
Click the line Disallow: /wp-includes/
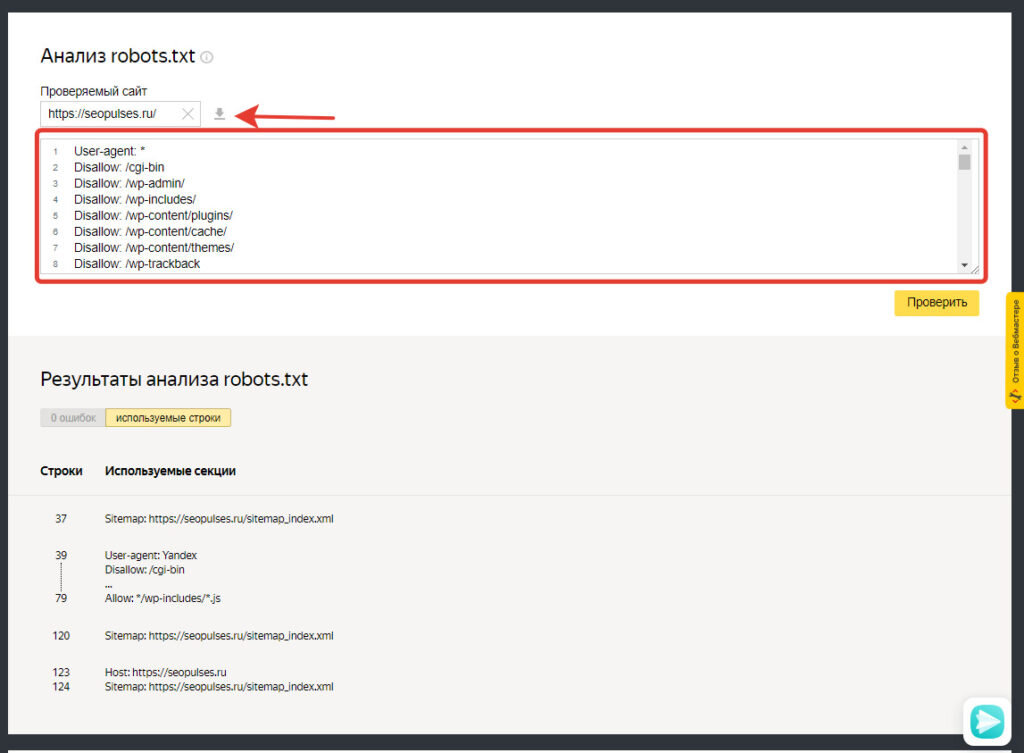click(x=135, y=200)
